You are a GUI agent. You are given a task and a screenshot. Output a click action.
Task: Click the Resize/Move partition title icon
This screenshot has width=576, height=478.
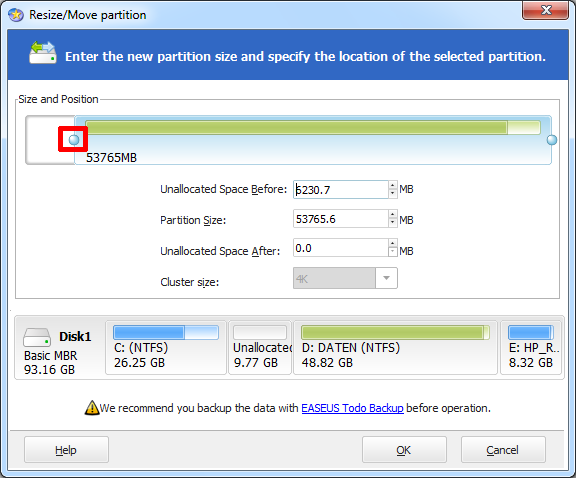[16, 15]
